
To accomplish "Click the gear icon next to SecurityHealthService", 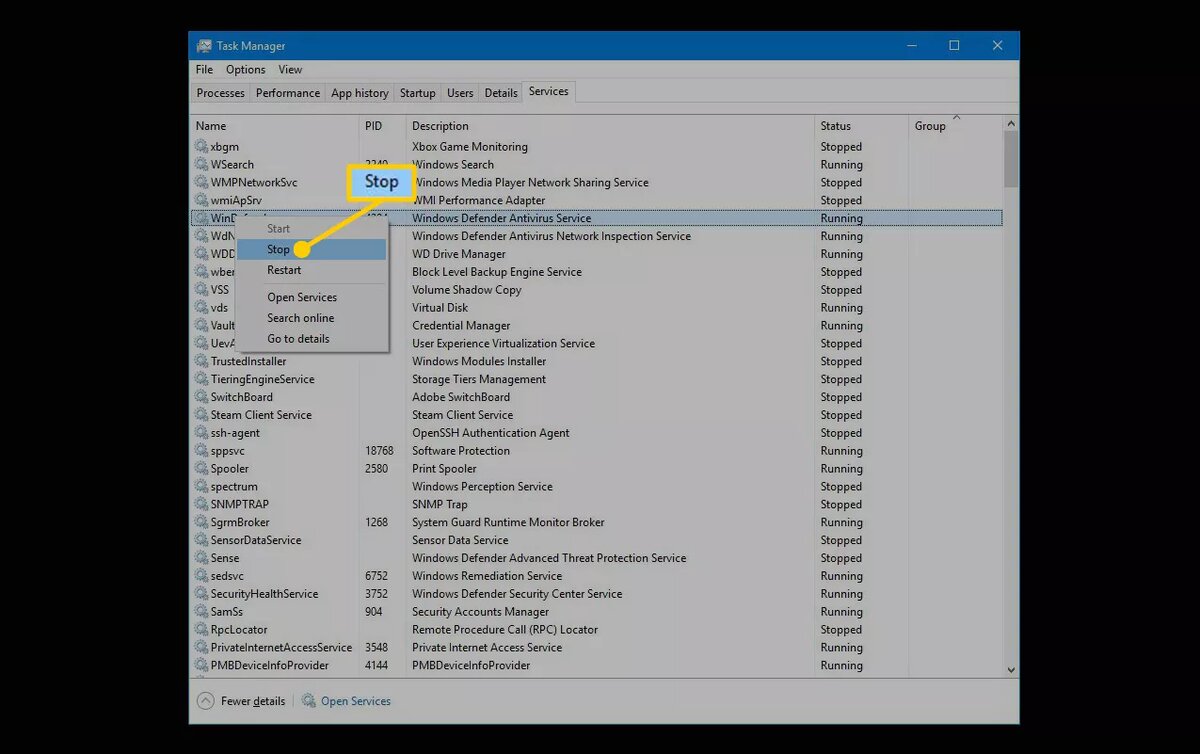I will point(201,594).
